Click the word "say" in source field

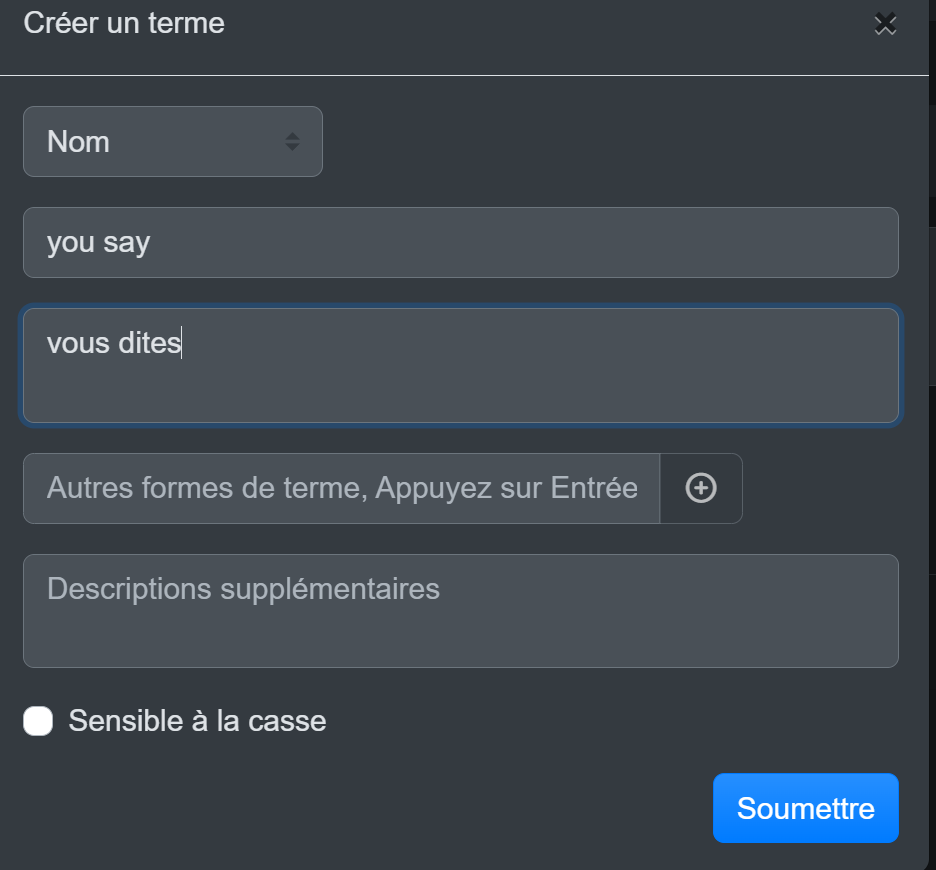[x=127, y=244]
